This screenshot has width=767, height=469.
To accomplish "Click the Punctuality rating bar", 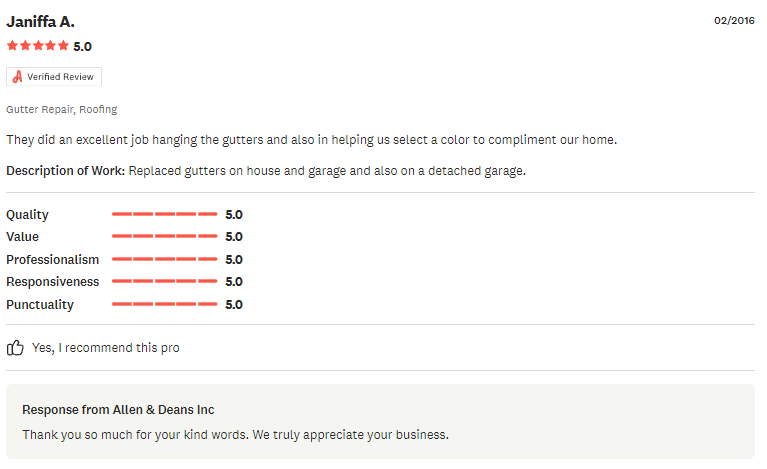I will coord(164,304).
